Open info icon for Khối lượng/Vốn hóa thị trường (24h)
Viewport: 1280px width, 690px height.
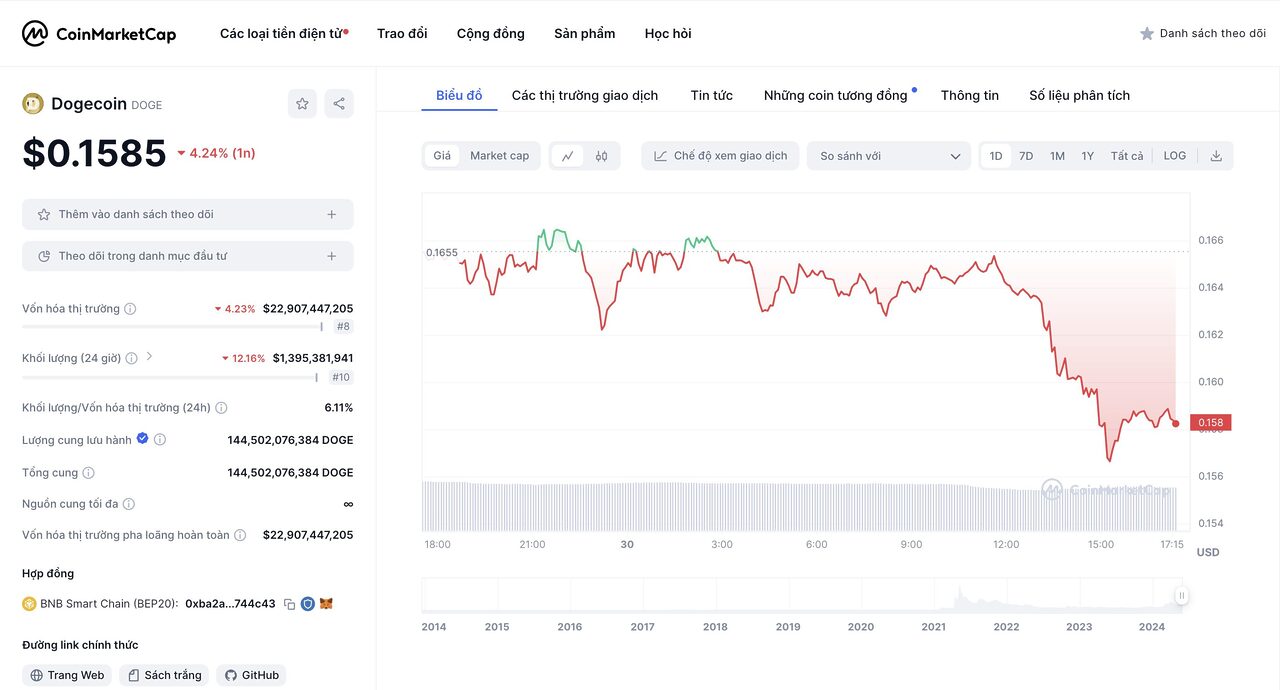(221, 408)
